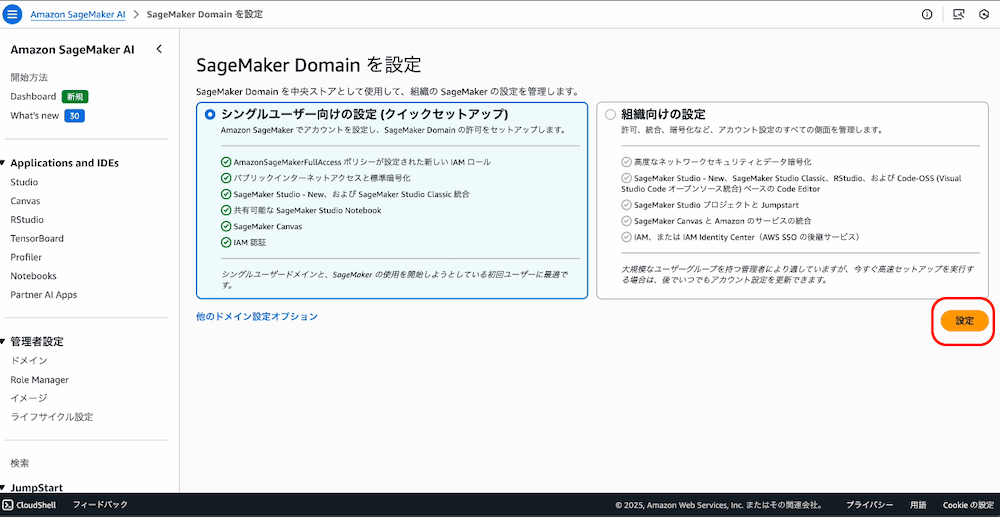Screen dimensions: 1000x517
Task: Click check icon beside SageMaker Canvas と Amazon line
Action: pos(626,221)
